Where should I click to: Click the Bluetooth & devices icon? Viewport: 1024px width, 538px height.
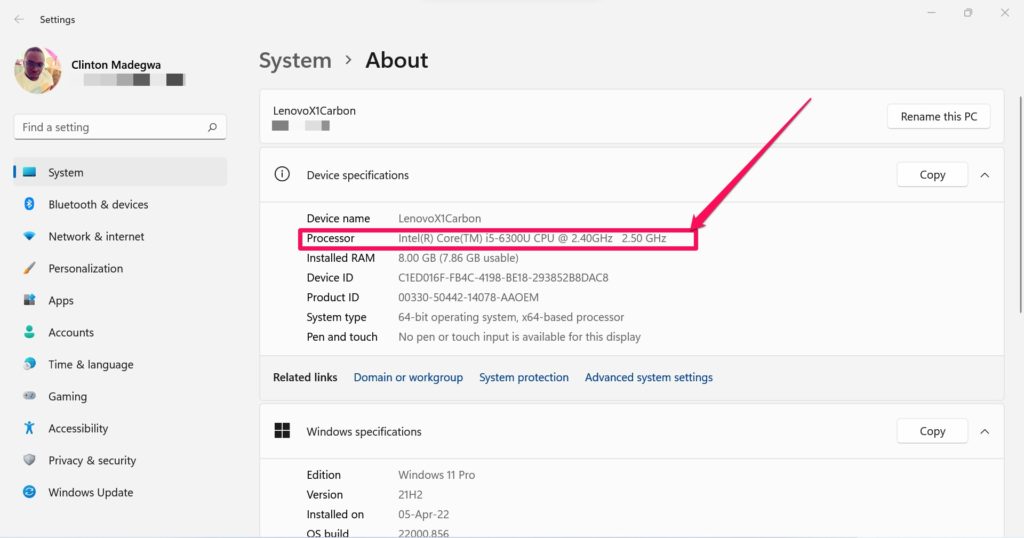29,204
